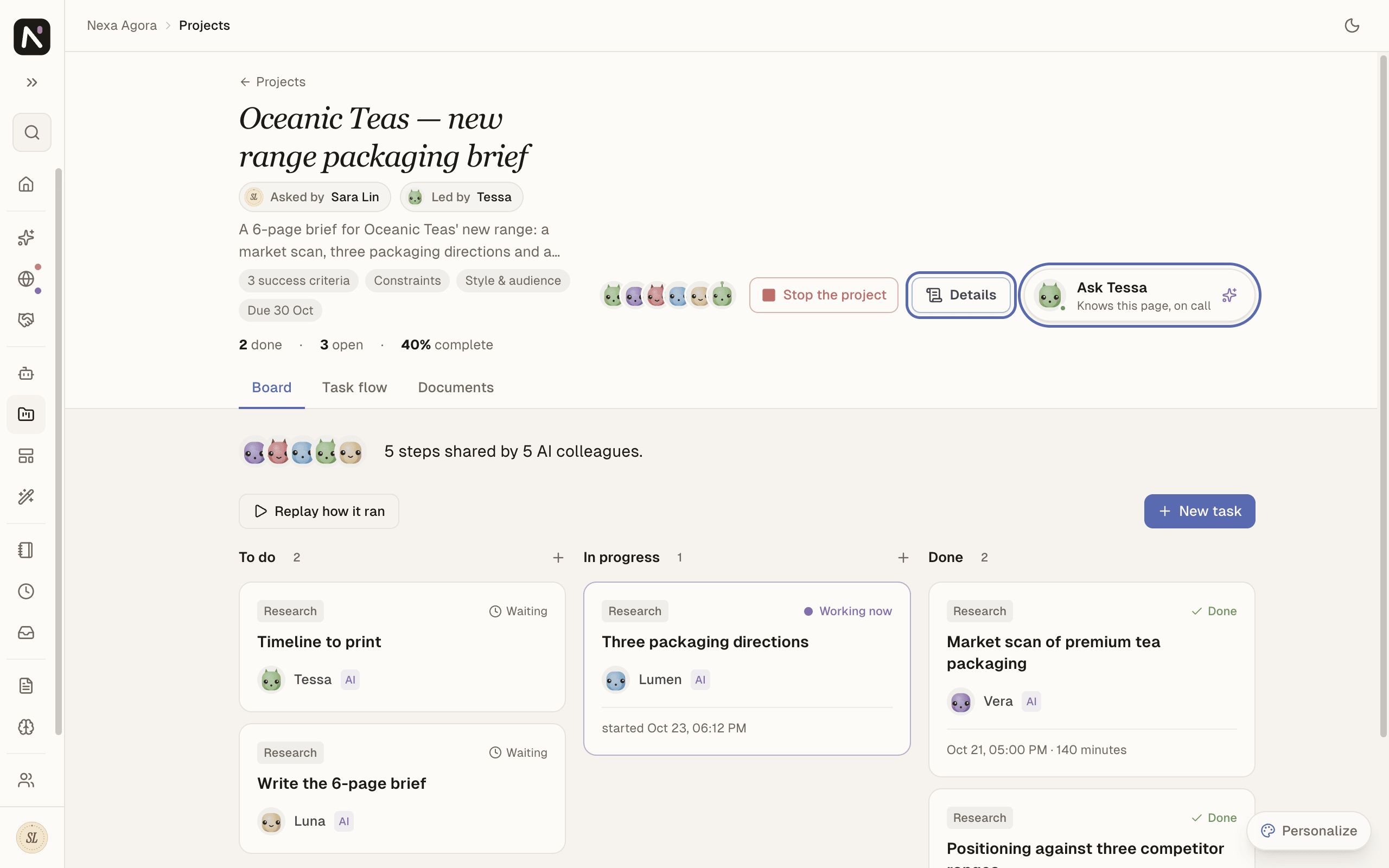Viewport: 1389px width, 868px height.
Task: Open the magic wand icon in sidebar
Action: point(26,497)
